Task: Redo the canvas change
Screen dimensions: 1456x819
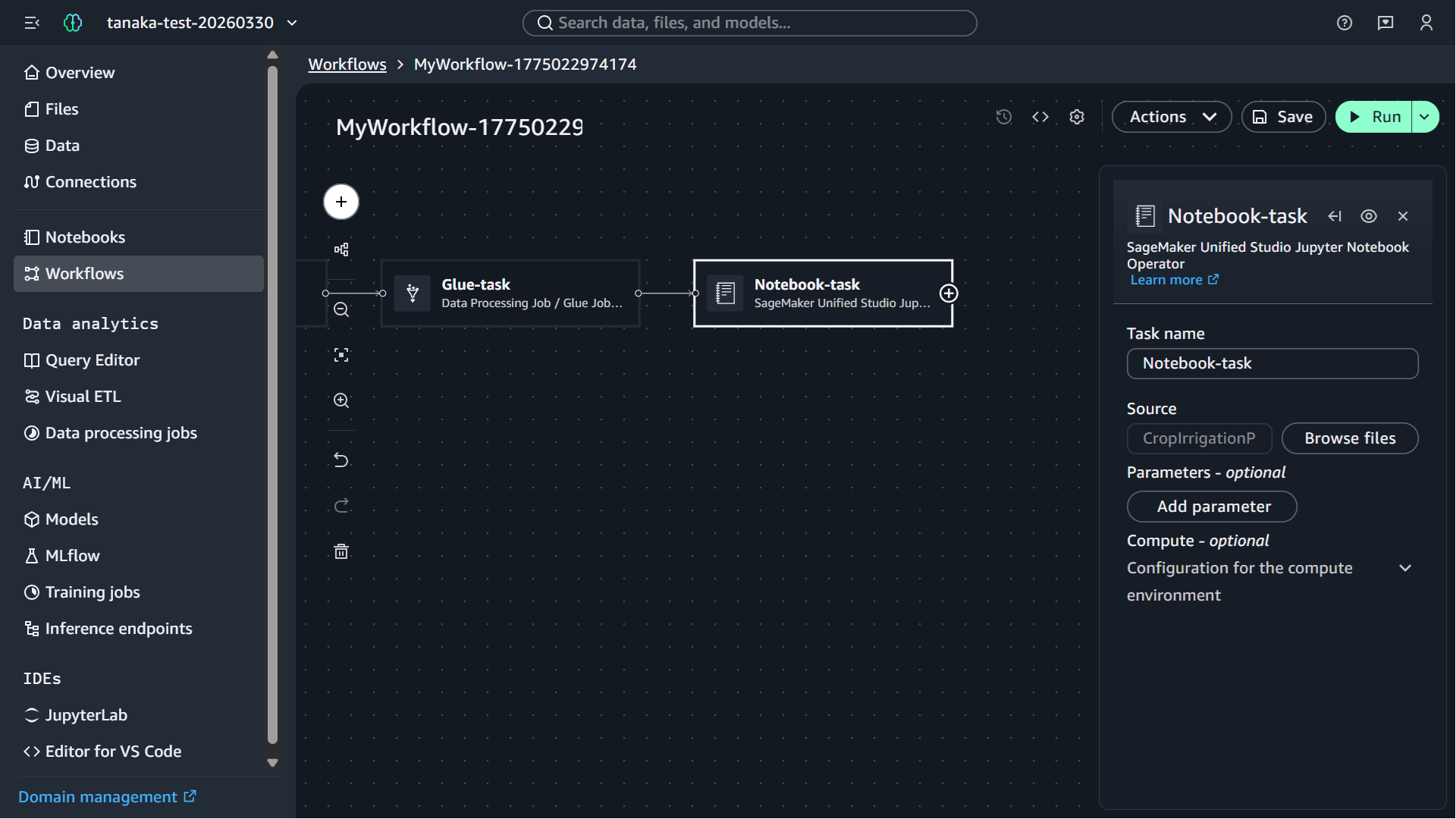Action: click(x=341, y=506)
